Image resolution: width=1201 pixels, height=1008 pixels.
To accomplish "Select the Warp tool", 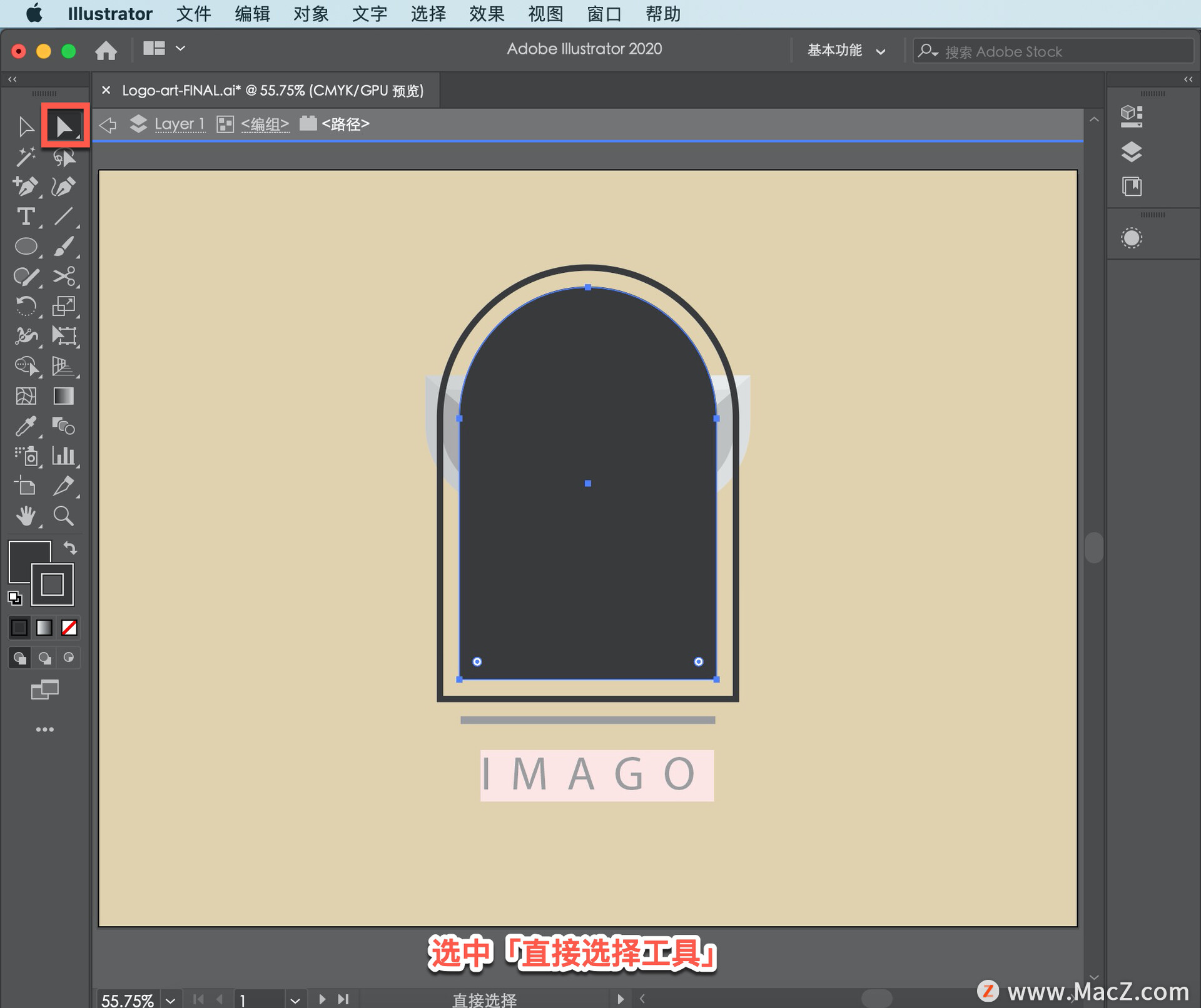I will coord(26,337).
